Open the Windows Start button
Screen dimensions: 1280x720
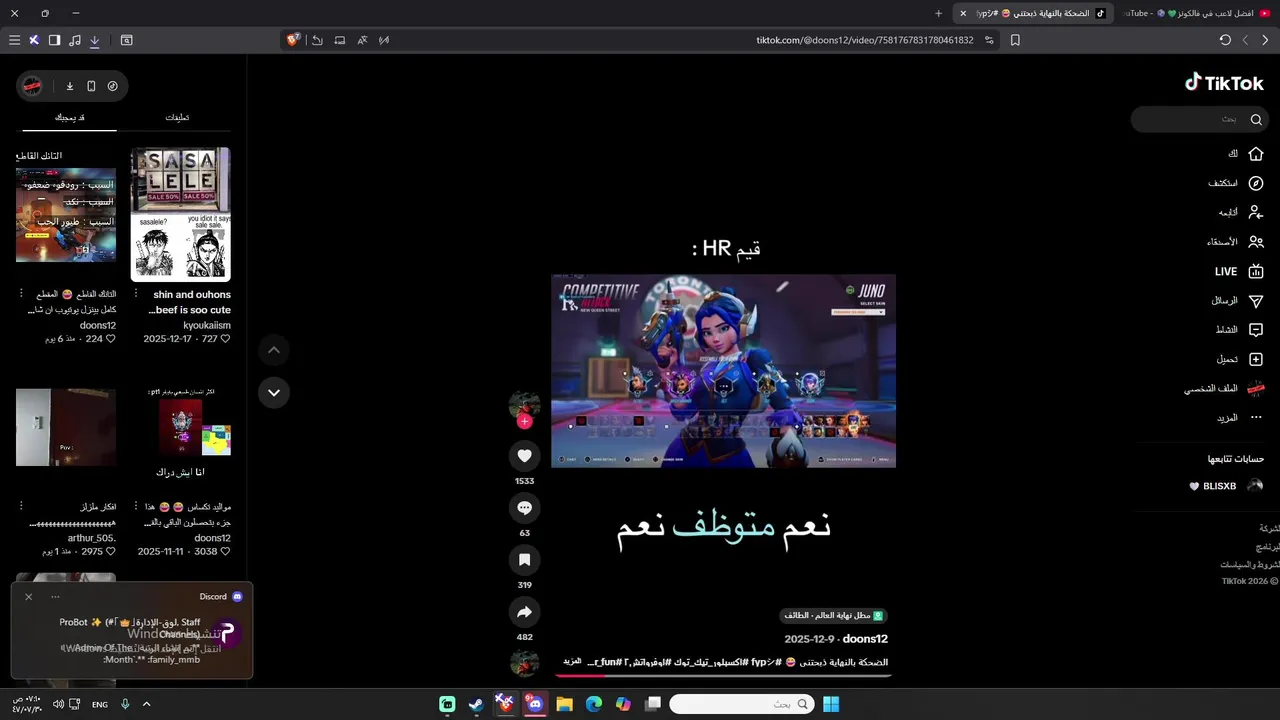tap(831, 705)
